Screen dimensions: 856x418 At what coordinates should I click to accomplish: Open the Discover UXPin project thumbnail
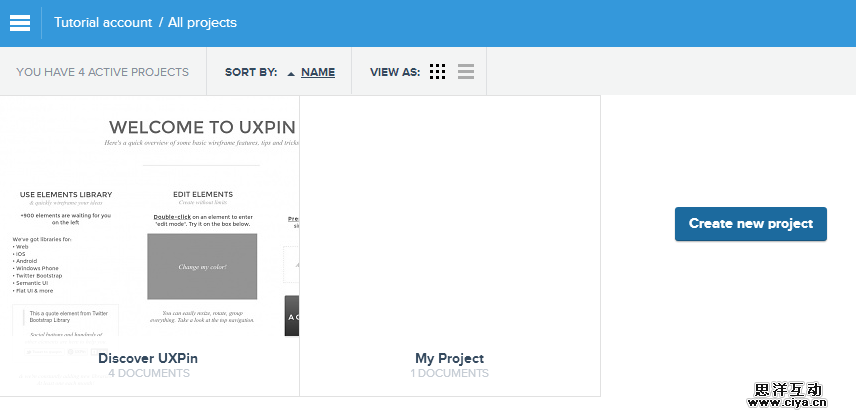click(150, 218)
